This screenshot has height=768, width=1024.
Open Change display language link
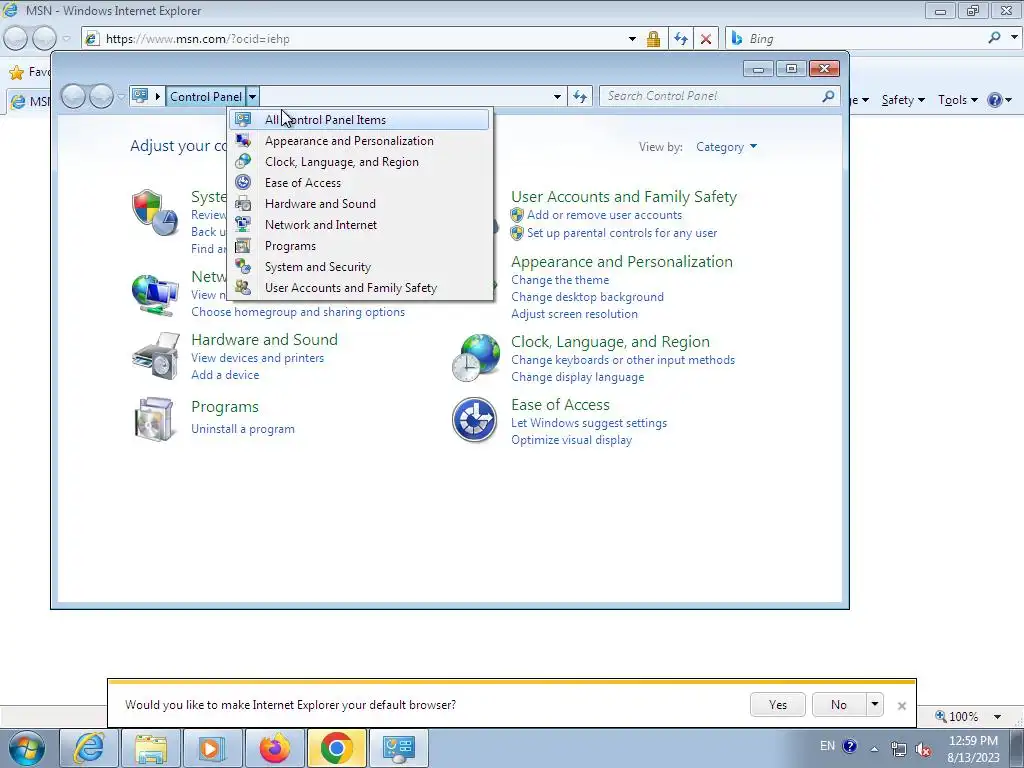click(x=578, y=377)
